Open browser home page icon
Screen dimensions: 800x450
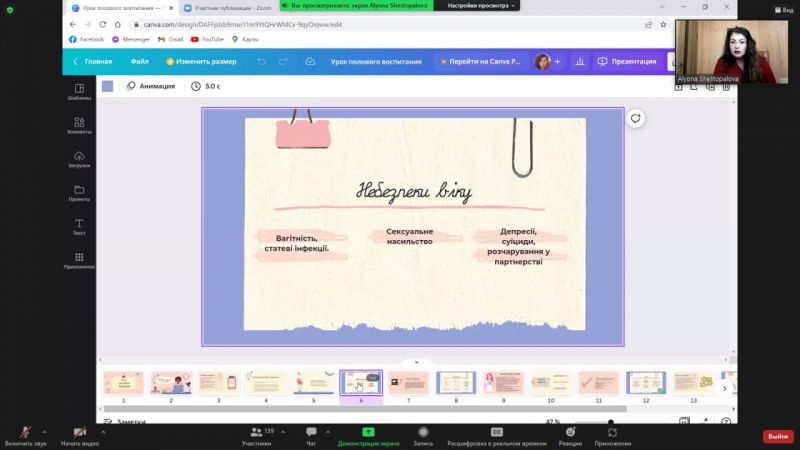(118, 24)
